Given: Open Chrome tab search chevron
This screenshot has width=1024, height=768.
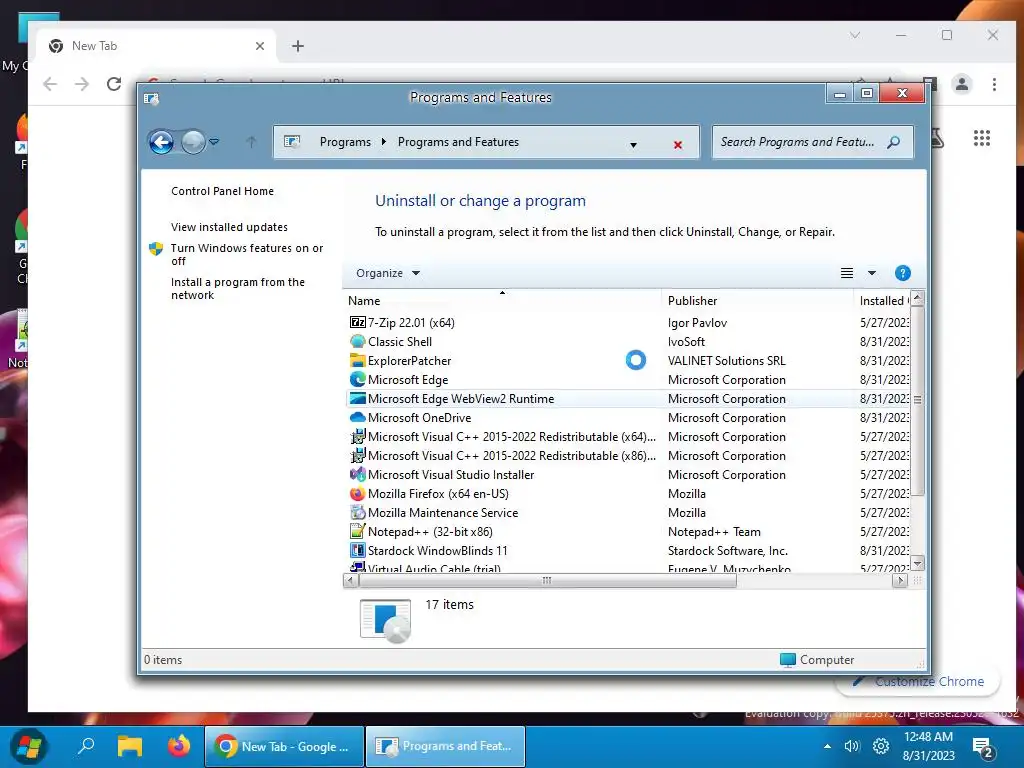Looking at the screenshot, I should point(855,35).
